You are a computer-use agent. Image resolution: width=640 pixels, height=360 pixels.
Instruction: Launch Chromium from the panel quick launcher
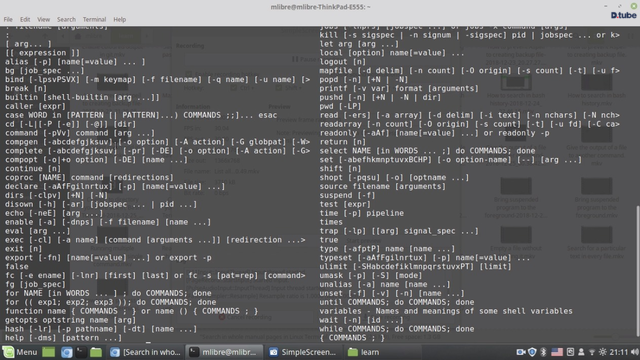click(67, 352)
